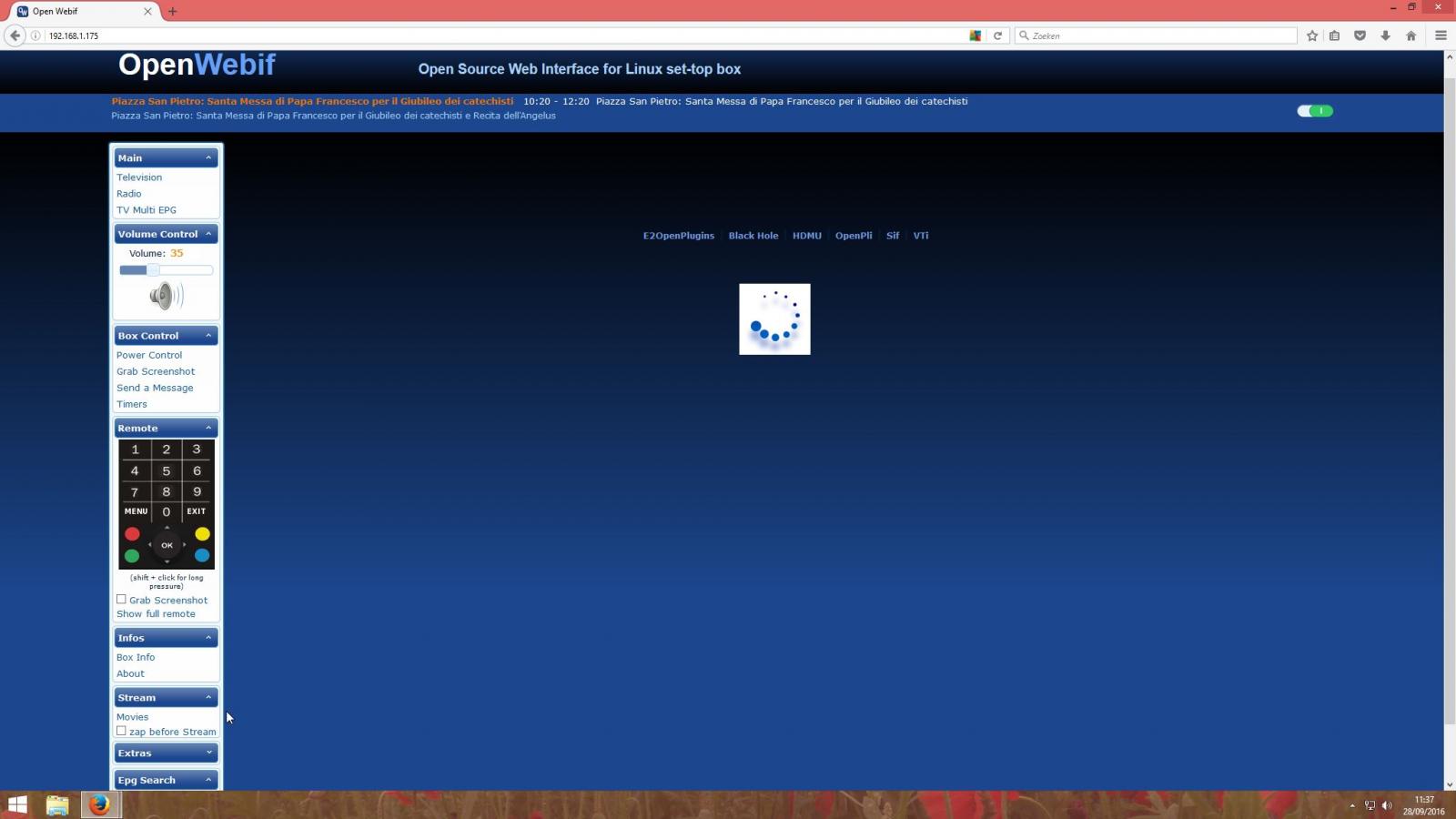Open the Firefox hamburger menu

[x=1441, y=35]
